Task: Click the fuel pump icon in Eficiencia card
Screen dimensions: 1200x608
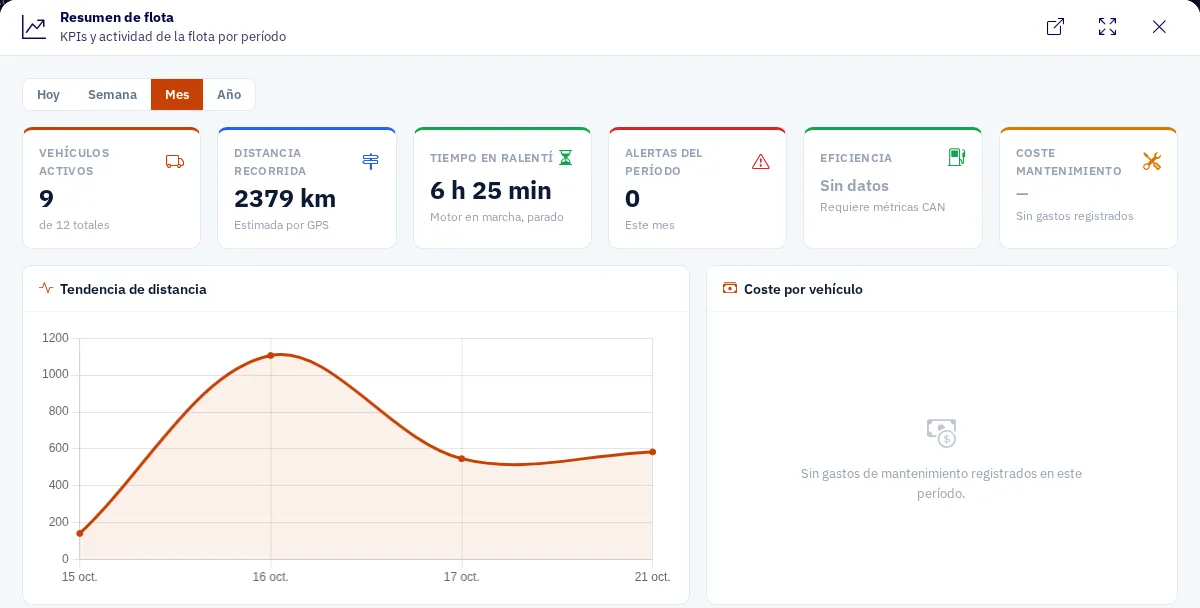Action: 957,157
